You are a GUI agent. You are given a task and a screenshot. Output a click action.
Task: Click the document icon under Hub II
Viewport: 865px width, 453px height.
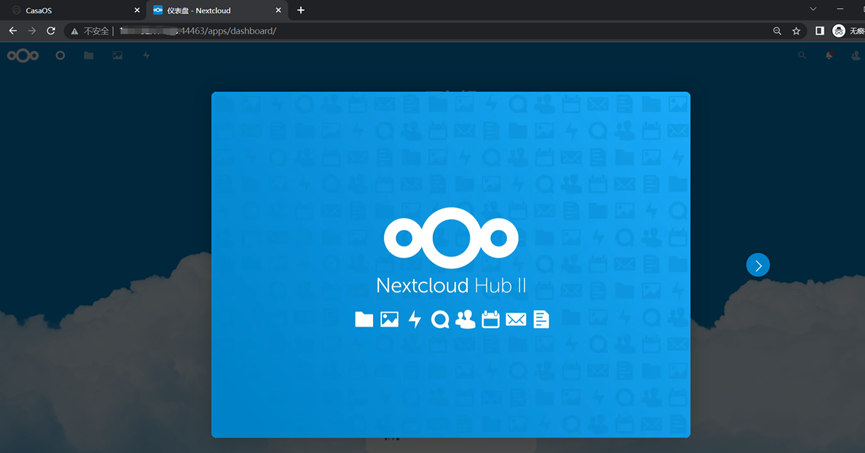(x=541, y=319)
